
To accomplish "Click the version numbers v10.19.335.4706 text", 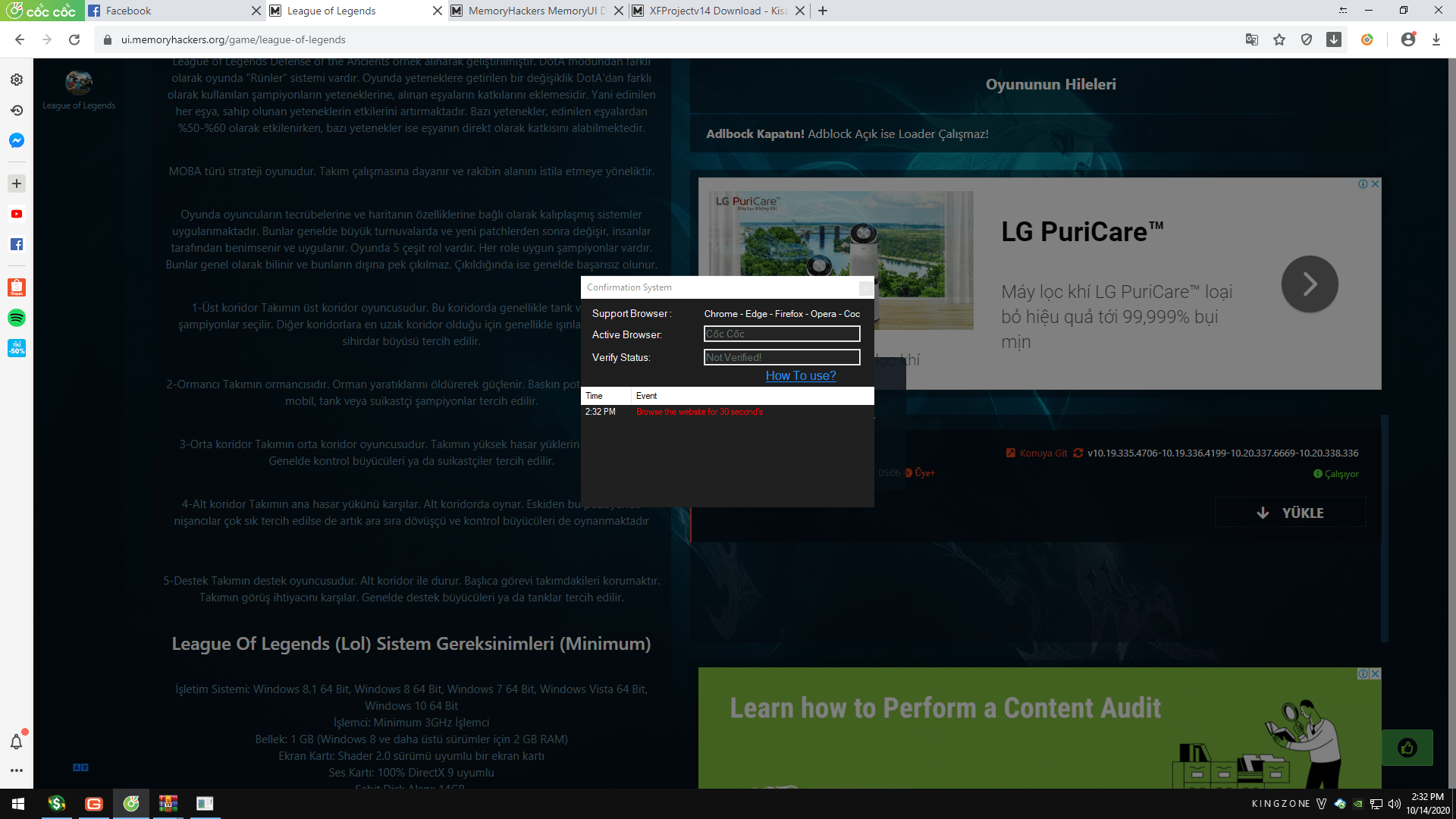I will click(1222, 453).
